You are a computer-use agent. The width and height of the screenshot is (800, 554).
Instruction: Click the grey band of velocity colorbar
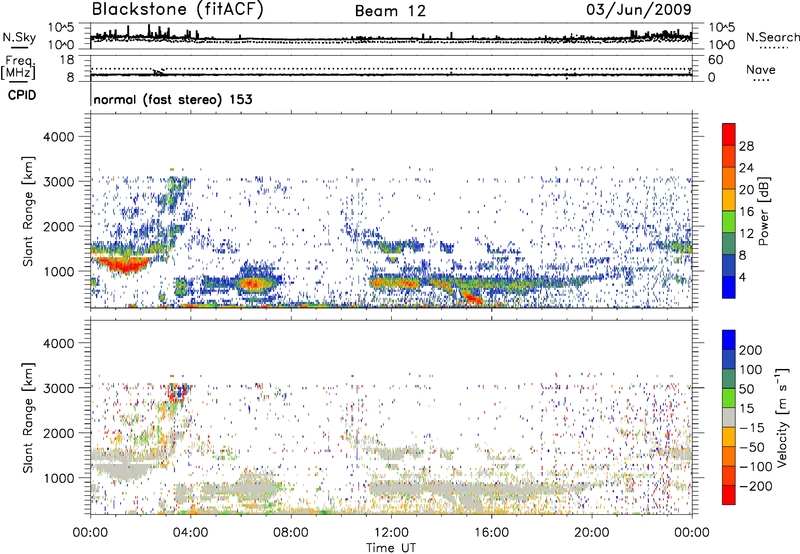pos(729,418)
